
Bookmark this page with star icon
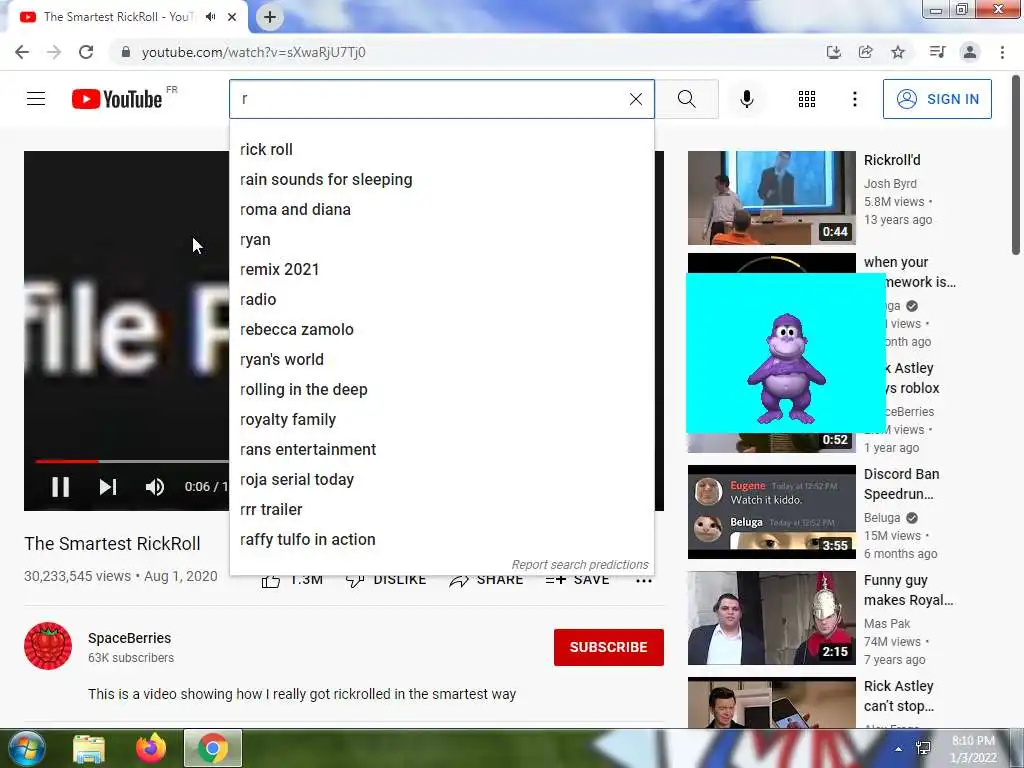[898, 52]
